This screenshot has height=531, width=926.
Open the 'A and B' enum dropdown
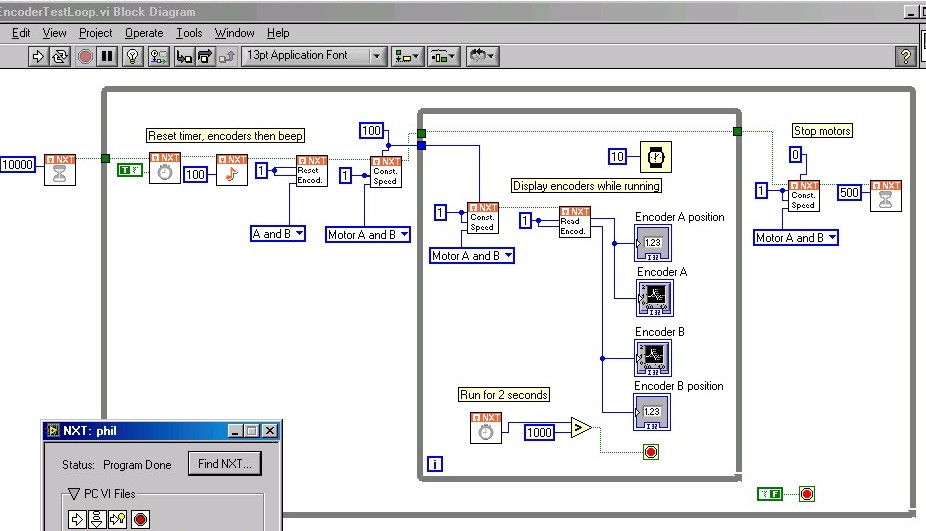tap(278, 233)
